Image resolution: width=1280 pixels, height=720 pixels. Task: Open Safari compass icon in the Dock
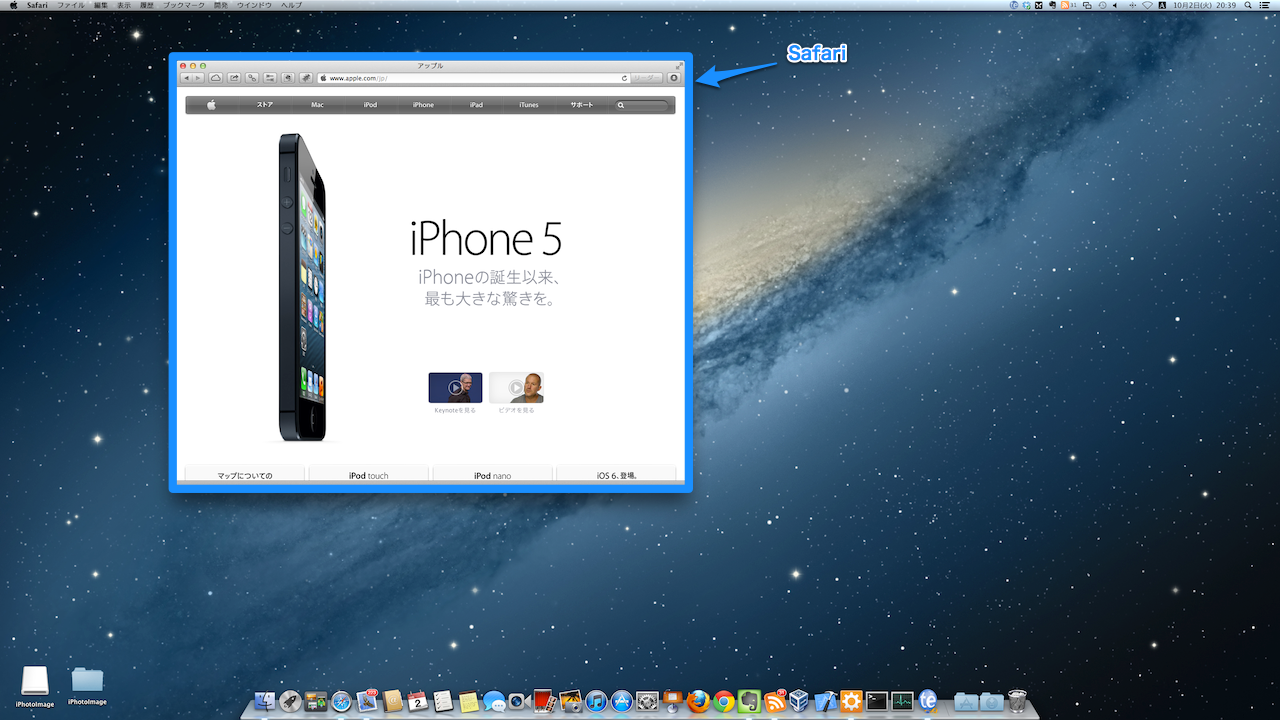(341, 701)
